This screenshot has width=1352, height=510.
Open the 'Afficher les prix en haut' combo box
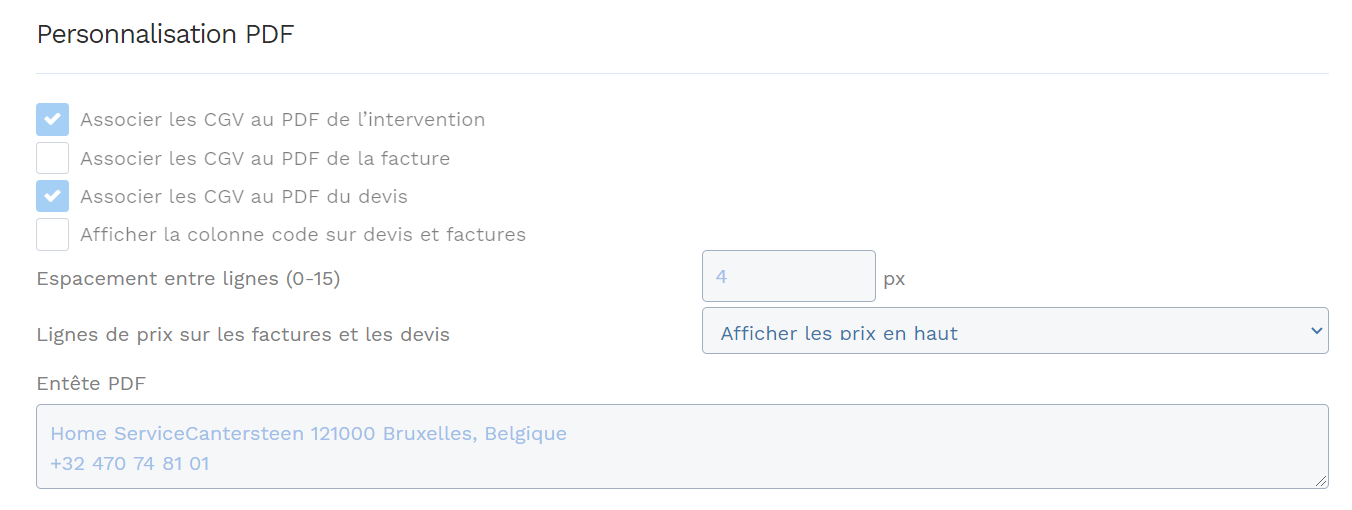[x=1000, y=331]
